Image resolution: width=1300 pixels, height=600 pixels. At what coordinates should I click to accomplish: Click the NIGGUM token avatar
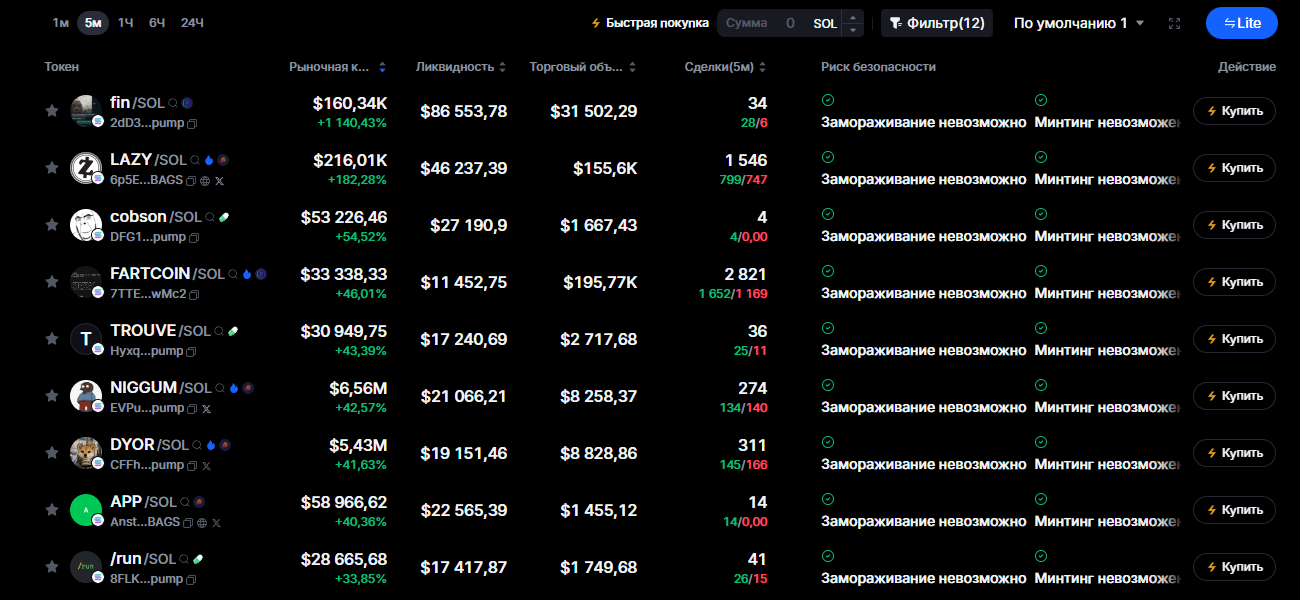tap(86, 396)
